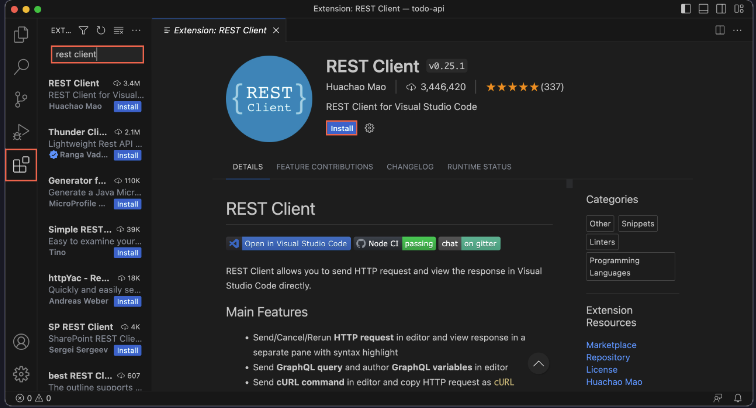Image resolution: width=756 pixels, height=408 pixels.
Task: Select the Extension: REST Client editor tab
Action: 219,30
